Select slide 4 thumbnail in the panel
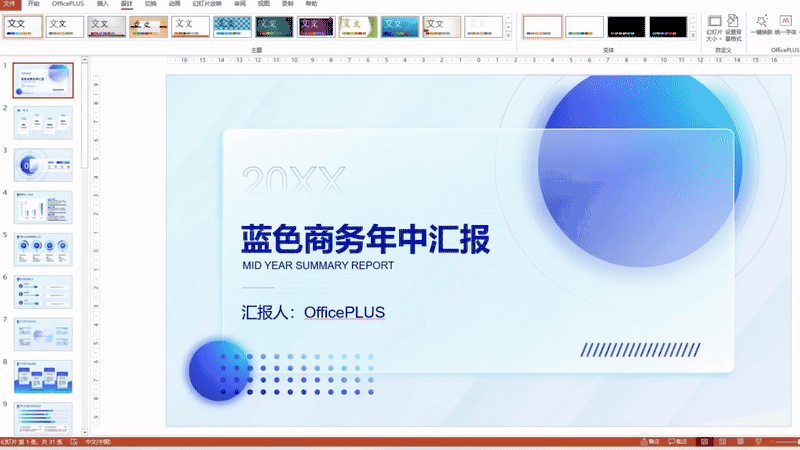Viewport: 800px width, 450px height. pyautogui.click(x=43, y=207)
